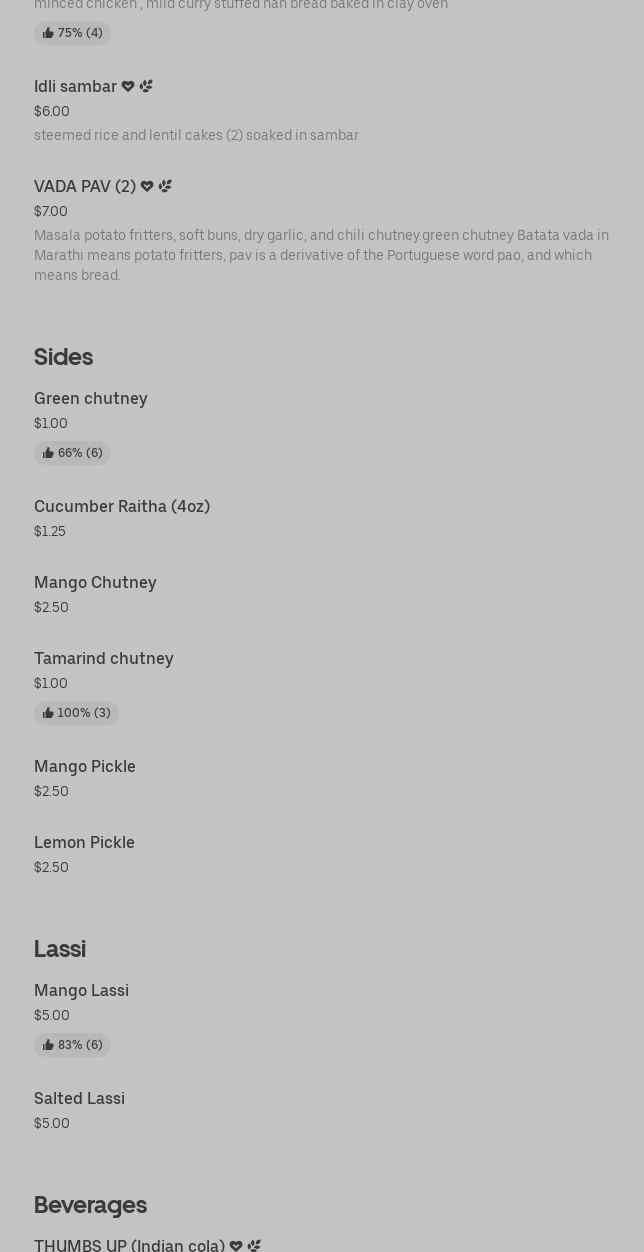Click the Beverages section heading

[90, 1205]
